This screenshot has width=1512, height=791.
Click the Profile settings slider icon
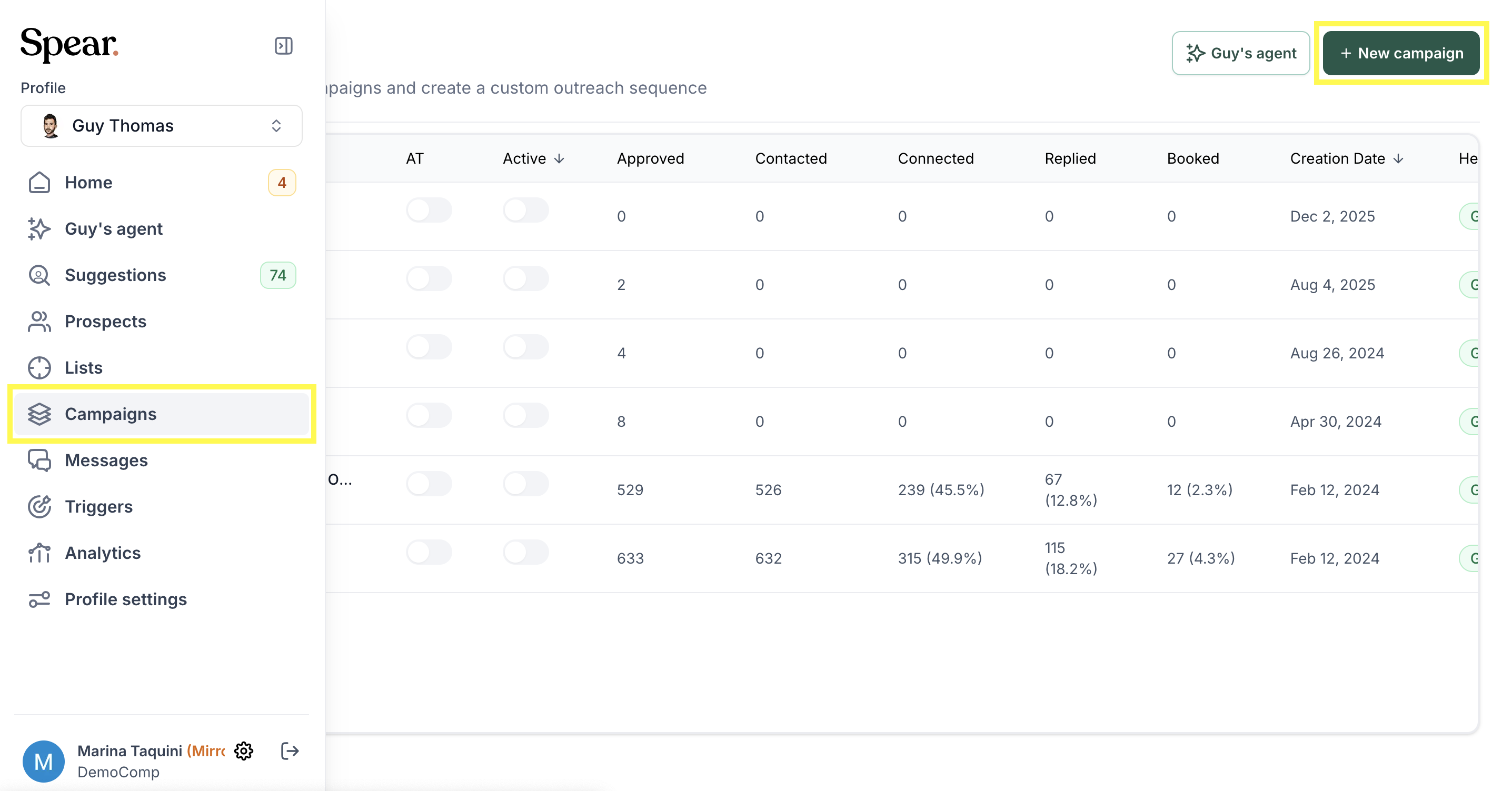(39, 599)
